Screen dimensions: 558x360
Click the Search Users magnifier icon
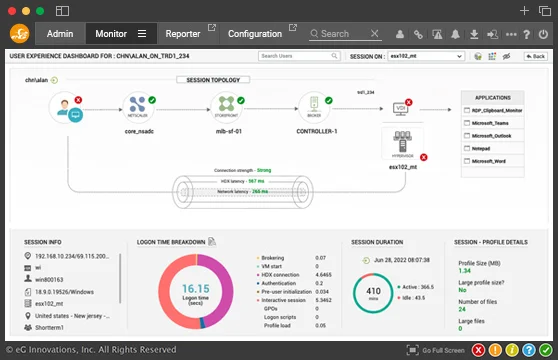(335, 56)
